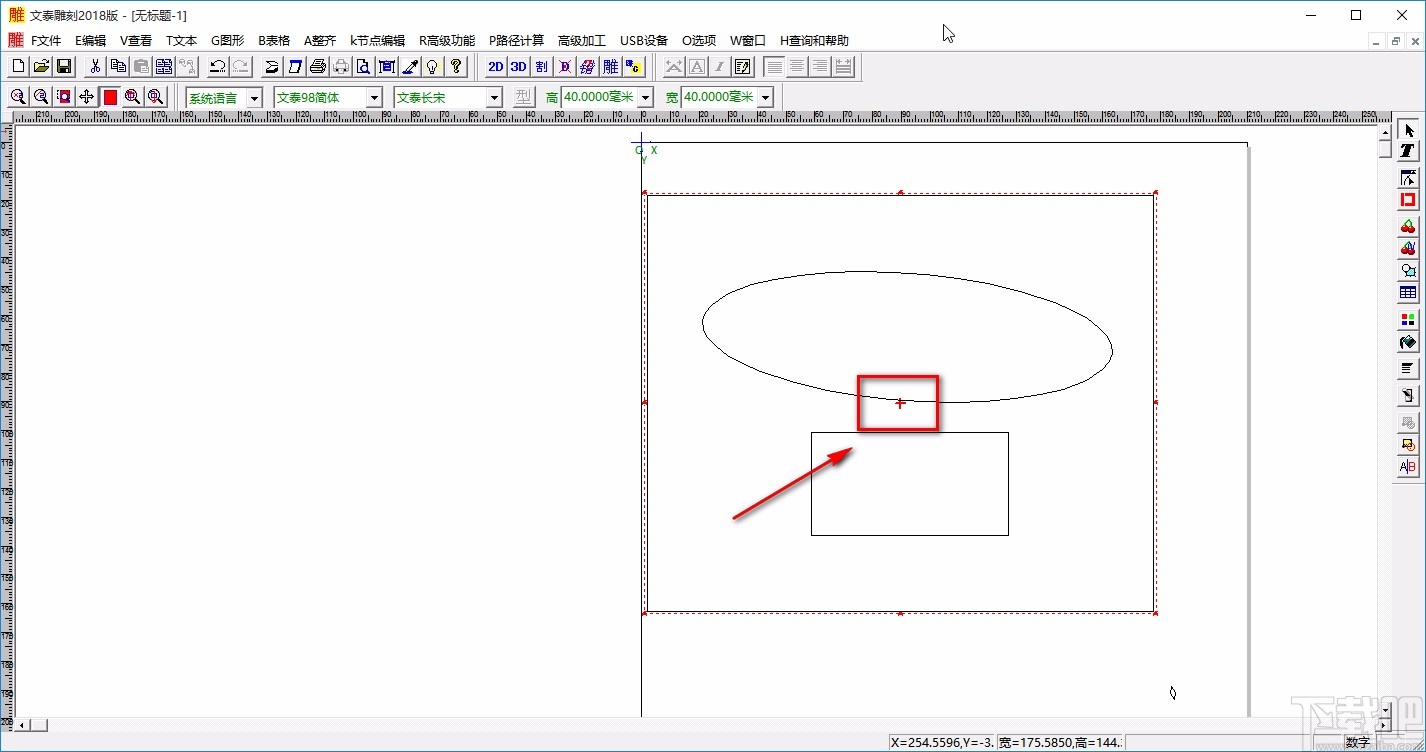Open the O选项 menu
Screen dimensions: 1426x752
click(x=699, y=41)
